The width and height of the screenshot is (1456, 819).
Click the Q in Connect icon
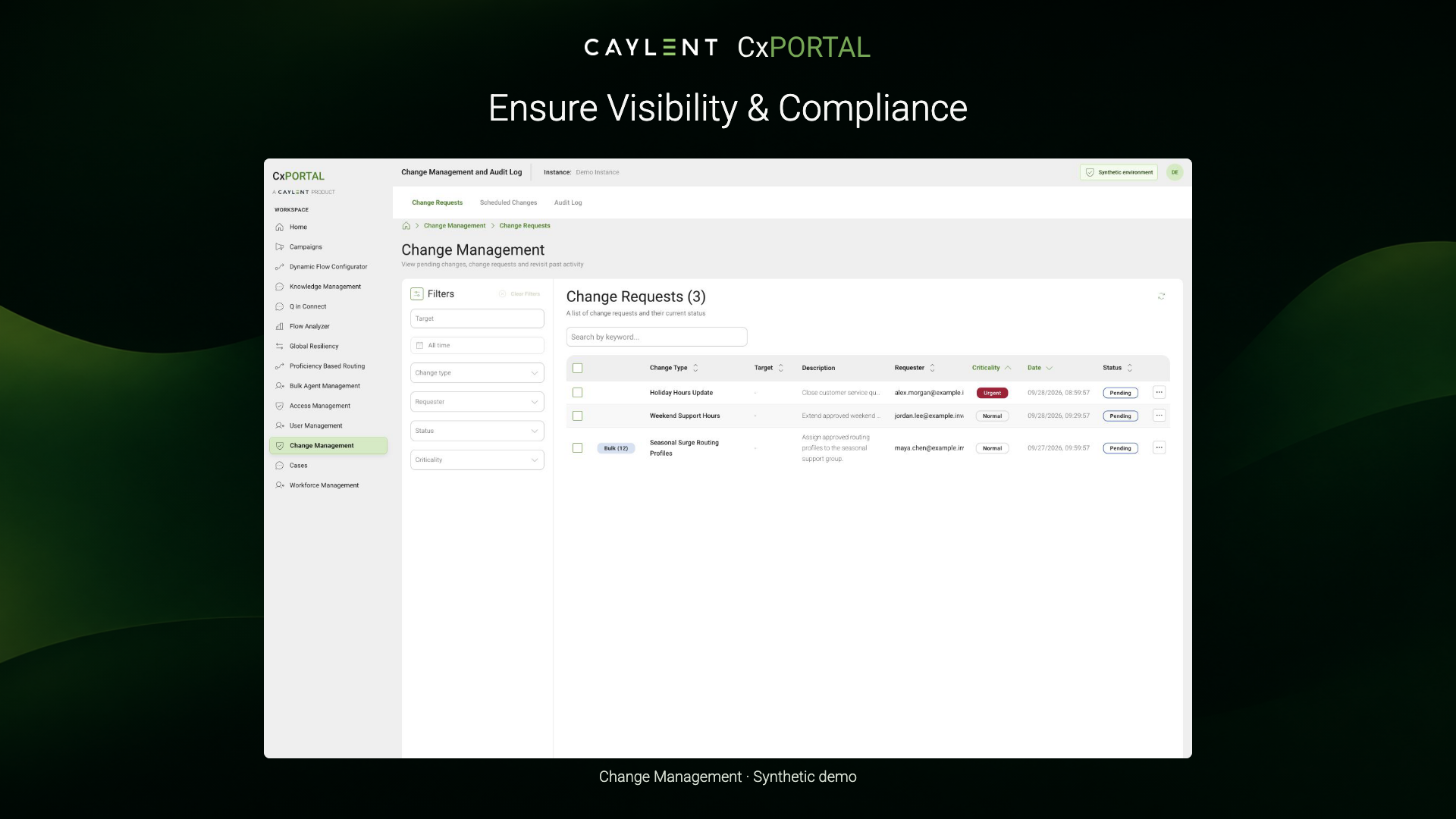click(280, 306)
